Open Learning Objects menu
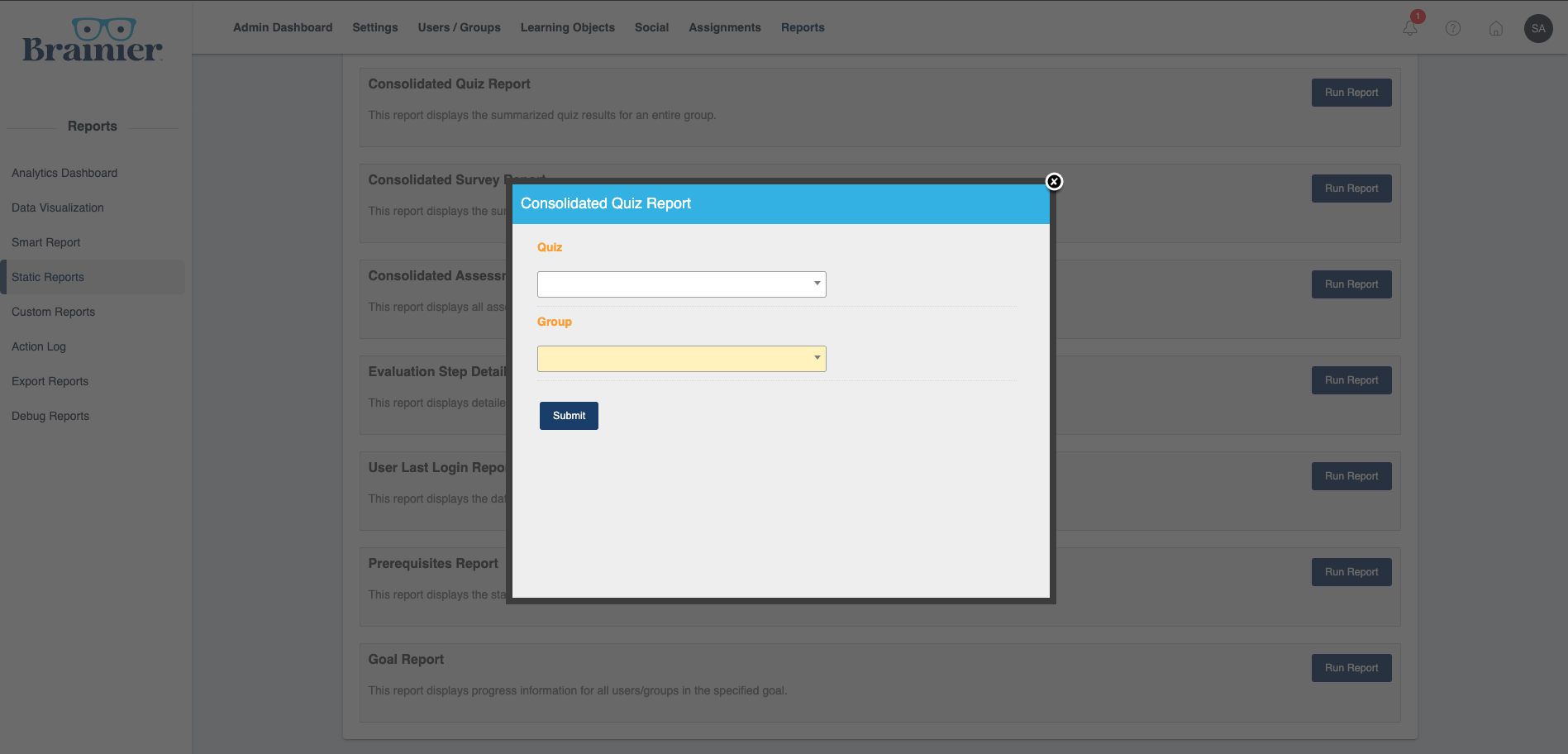This screenshot has width=1568, height=754. click(568, 27)
